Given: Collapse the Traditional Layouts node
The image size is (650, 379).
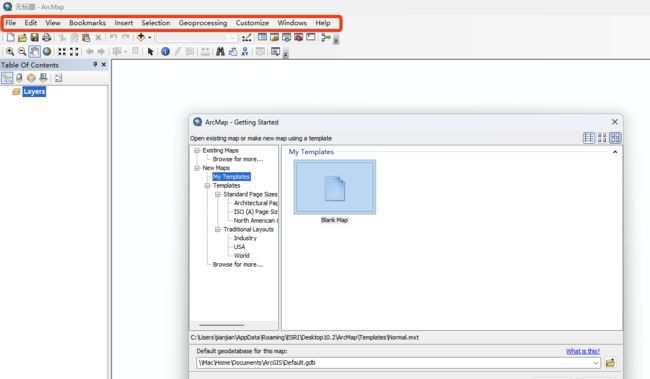Looking at the screenshot, I should [218, 229].
